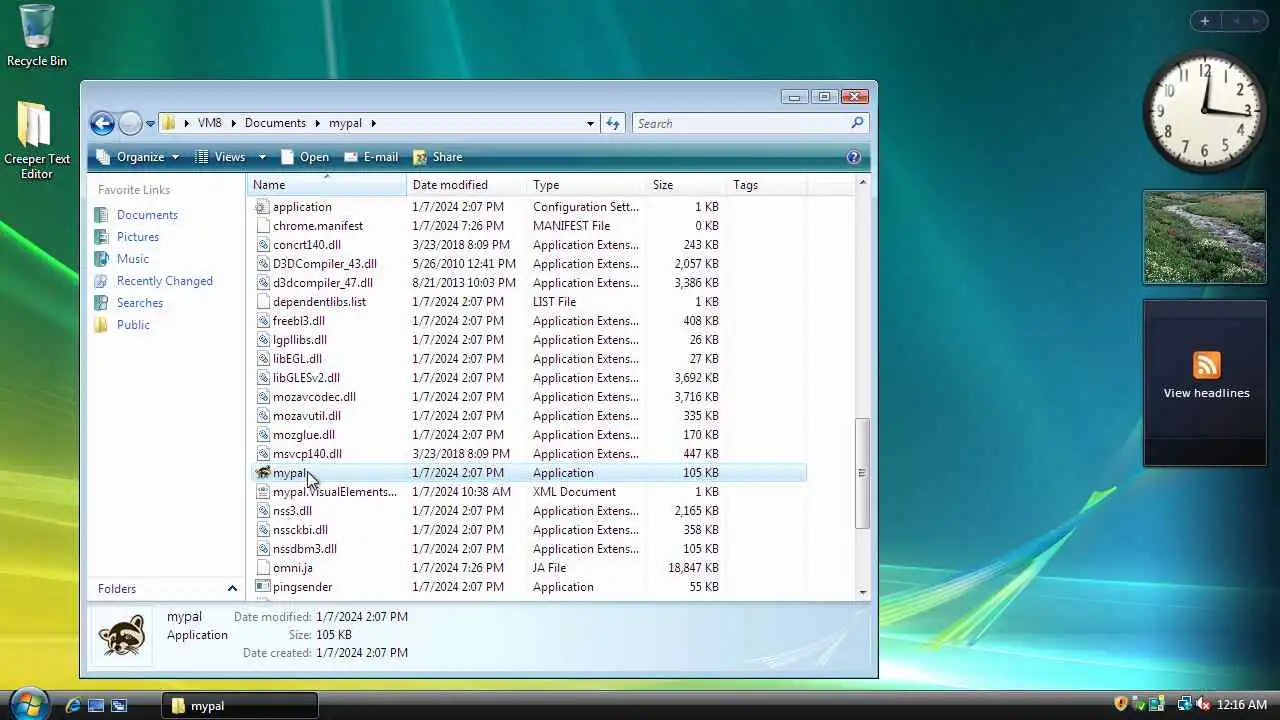1280x720 pixels.
Task: Select the pingsender application file icon
Action: point(263,587)
